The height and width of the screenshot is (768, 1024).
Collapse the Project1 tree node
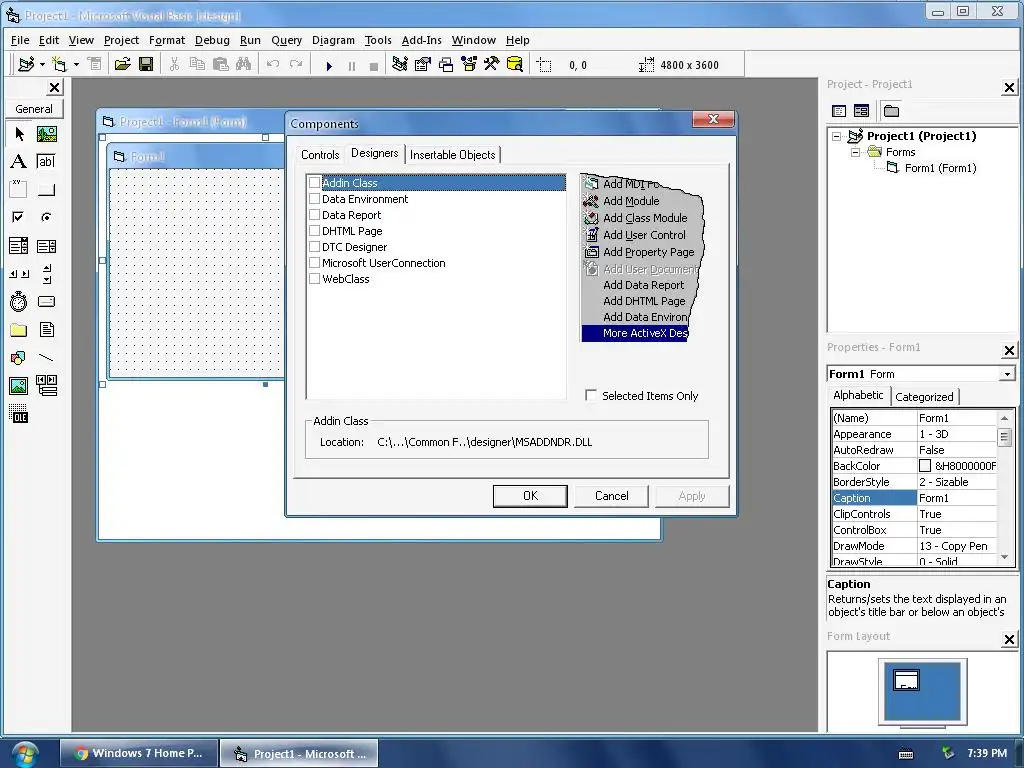pyautogui.click(x=837, y=136)
